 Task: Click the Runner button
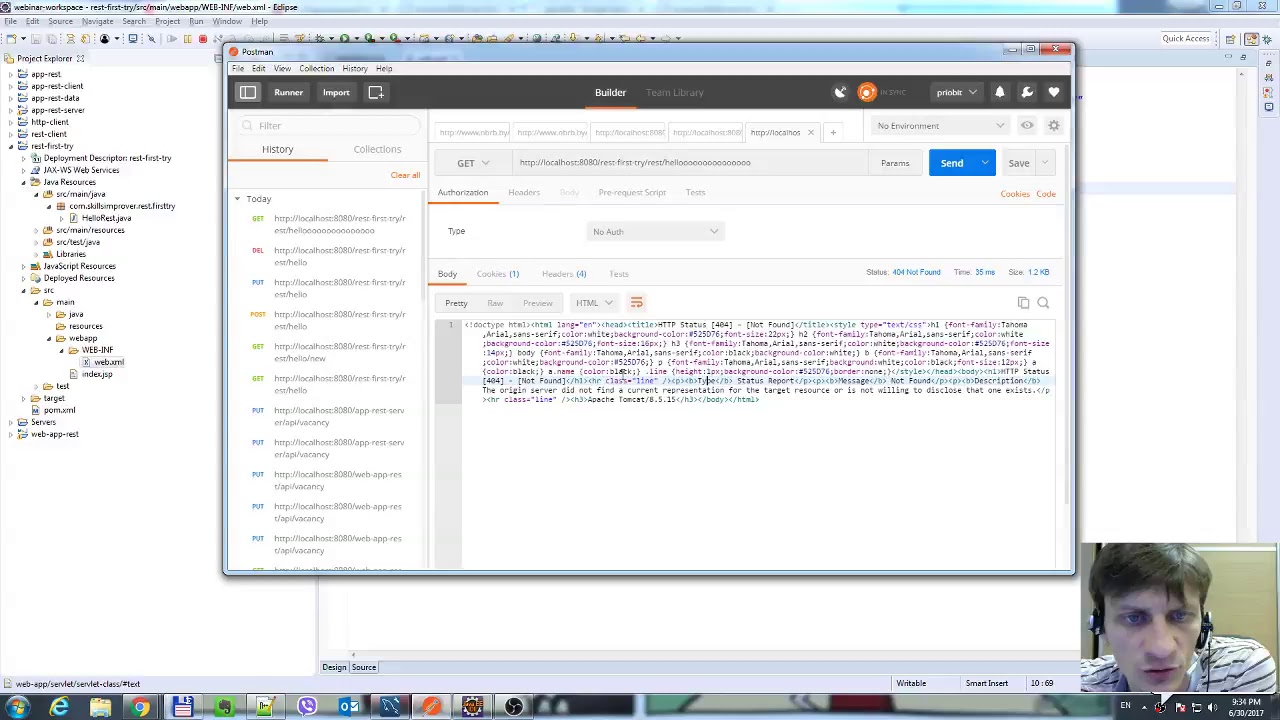[x=289, y=92]
